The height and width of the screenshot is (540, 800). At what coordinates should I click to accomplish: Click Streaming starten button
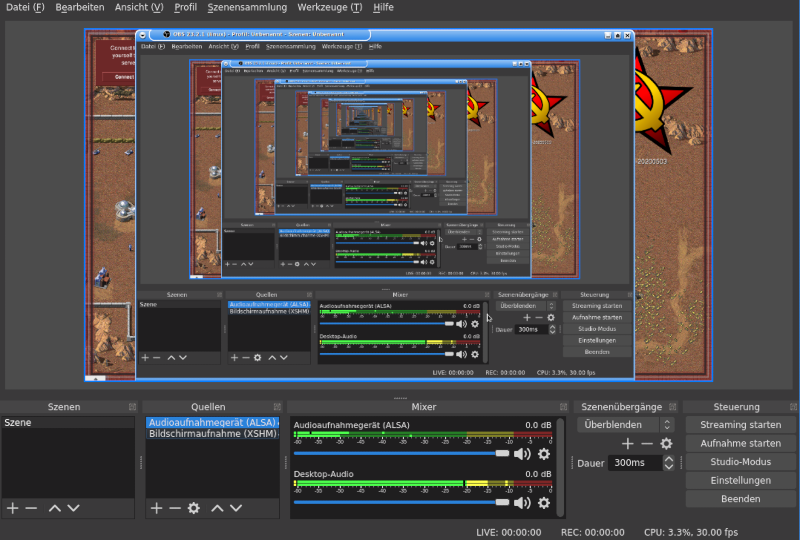point(740,425)
